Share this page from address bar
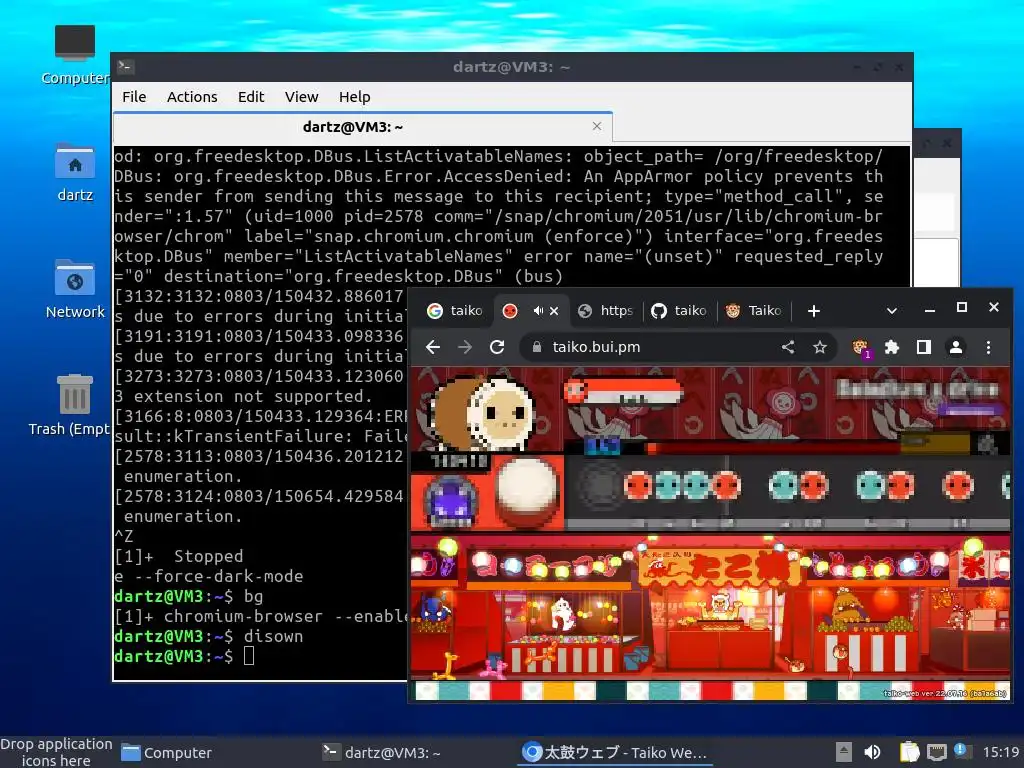This screenshot has width=1024, height=768. 788,347
